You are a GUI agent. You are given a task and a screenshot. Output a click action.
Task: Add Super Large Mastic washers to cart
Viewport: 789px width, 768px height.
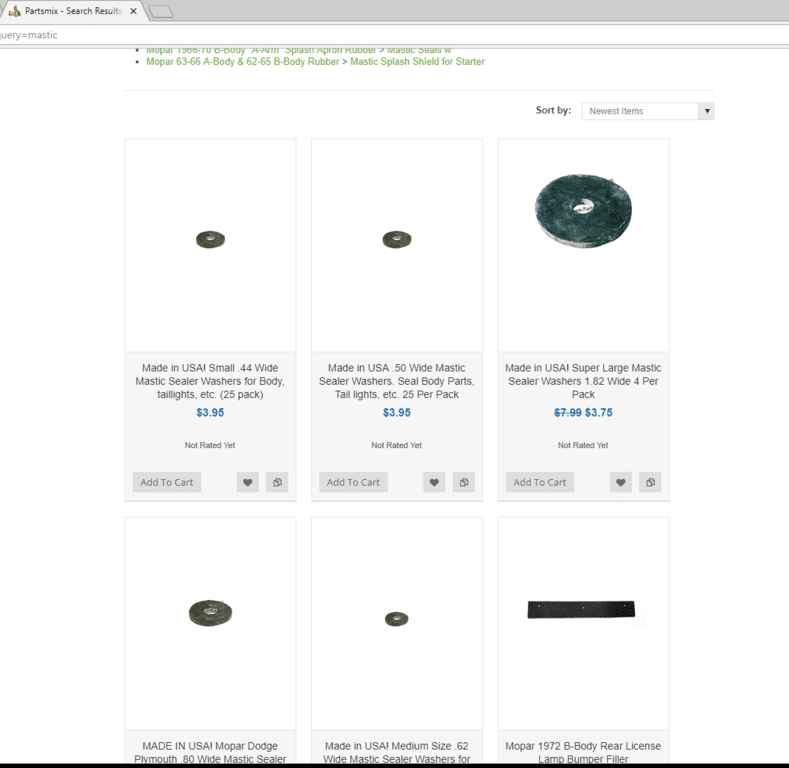540,482
